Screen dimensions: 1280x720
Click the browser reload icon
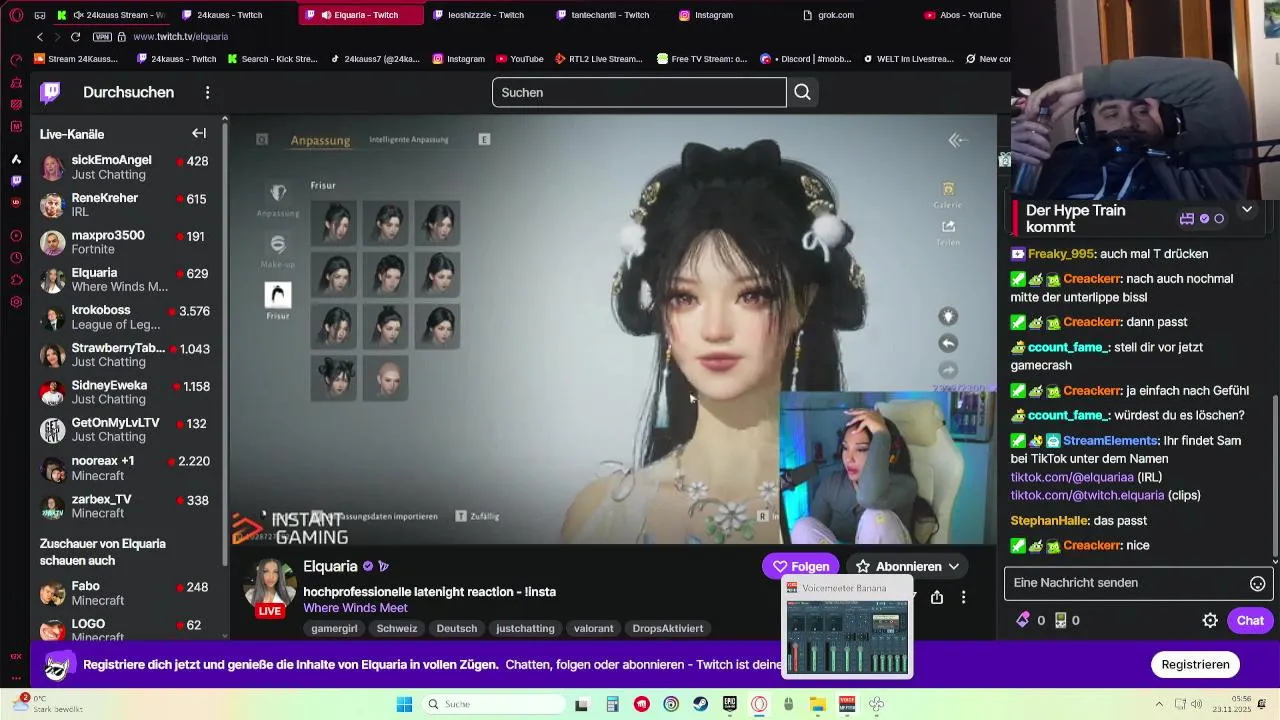click(x=75, y=37)
